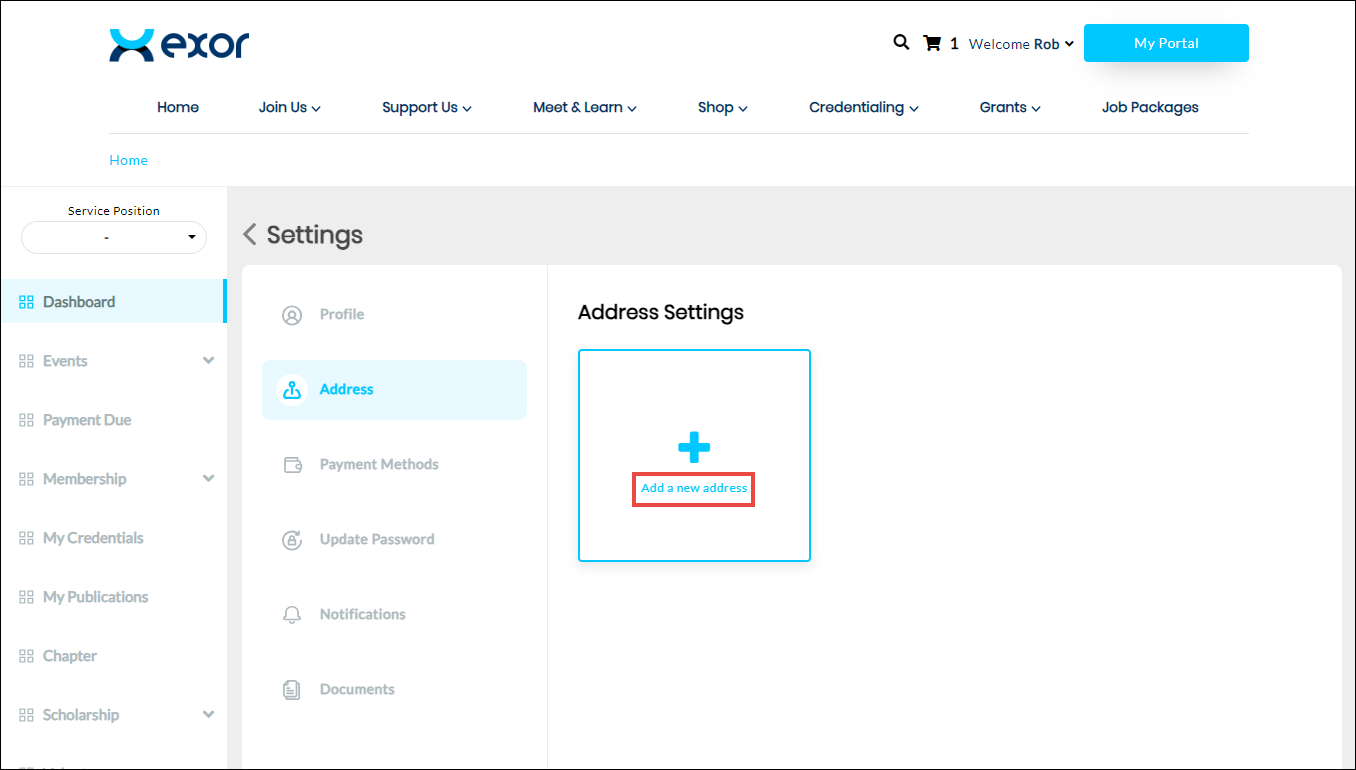Click the exor logo
The height and width of the screenshot is (770, 1356).
click(179, 45)
